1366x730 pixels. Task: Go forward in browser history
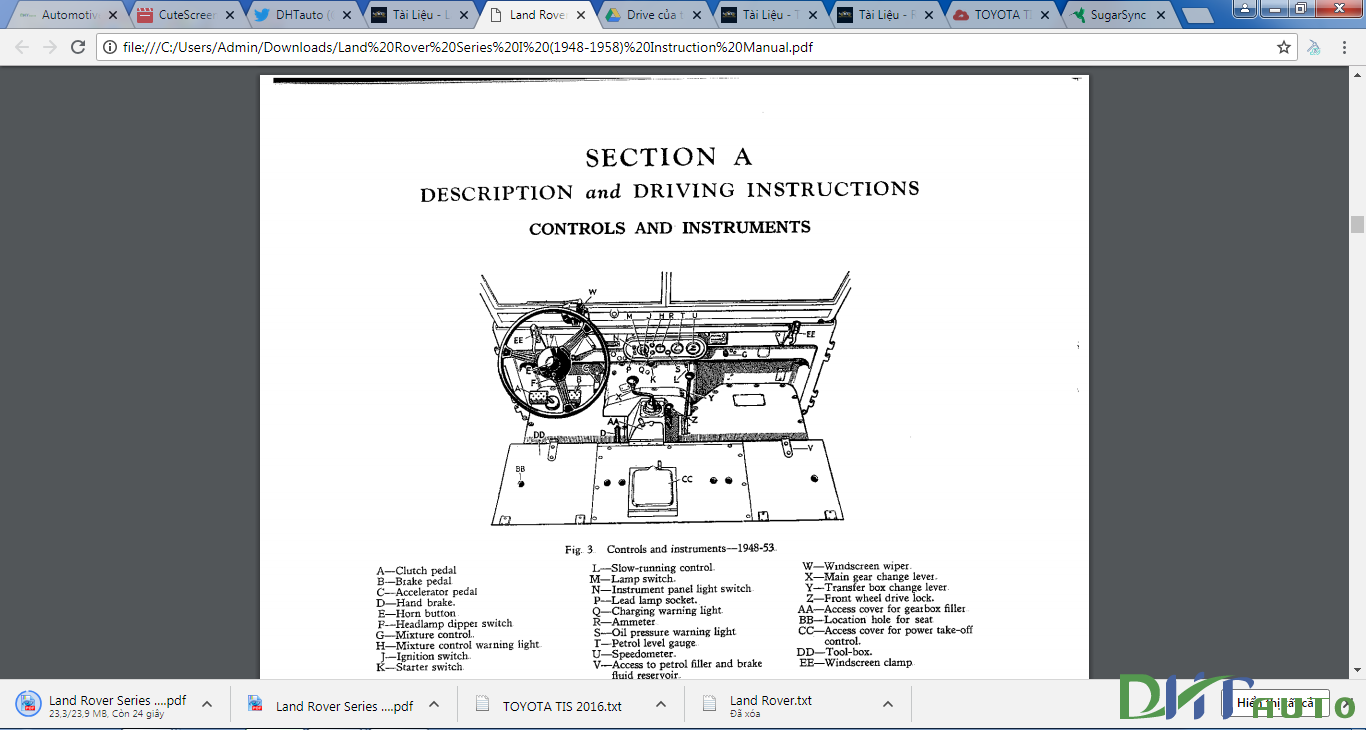[x=50, y=47]
